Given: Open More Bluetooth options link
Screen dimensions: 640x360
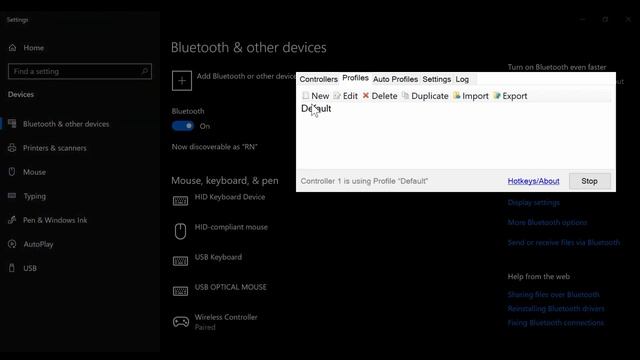Looking at the screenshot, I should pyautogui.click(x=547, y=222).
